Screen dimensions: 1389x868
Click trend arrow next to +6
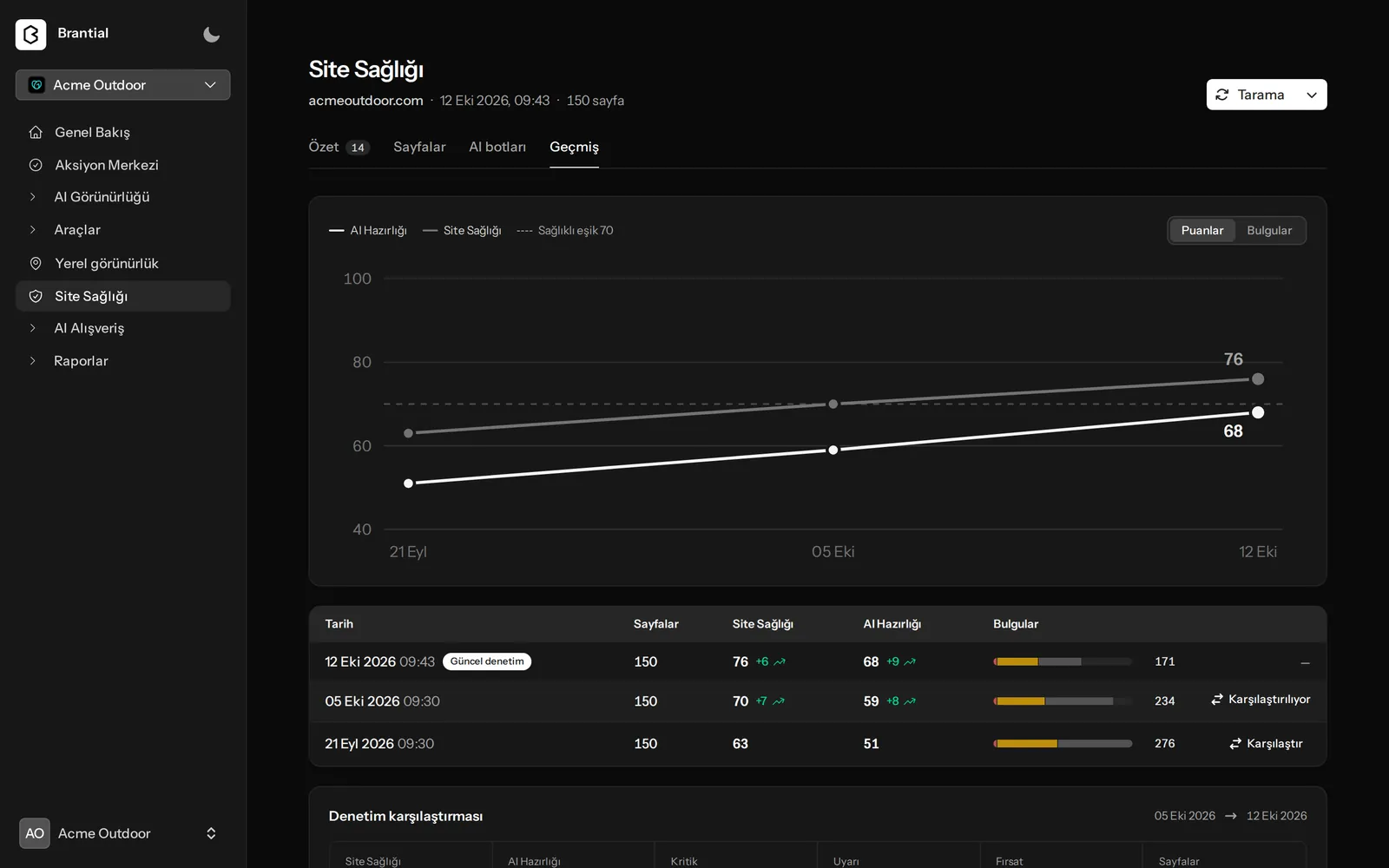tap(780, 662)
